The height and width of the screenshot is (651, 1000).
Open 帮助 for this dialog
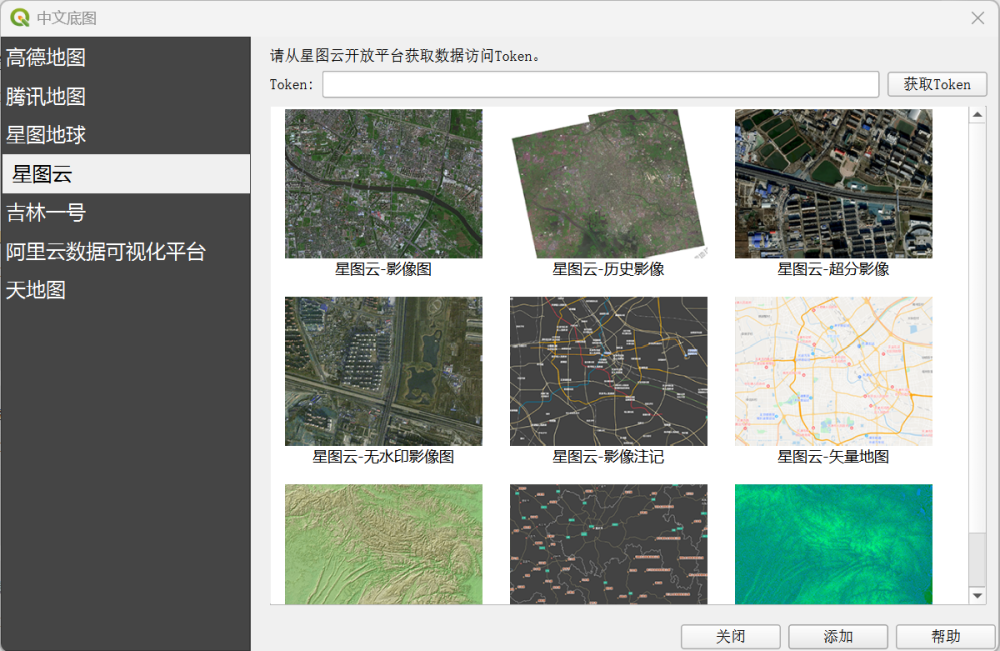(945, 636)
